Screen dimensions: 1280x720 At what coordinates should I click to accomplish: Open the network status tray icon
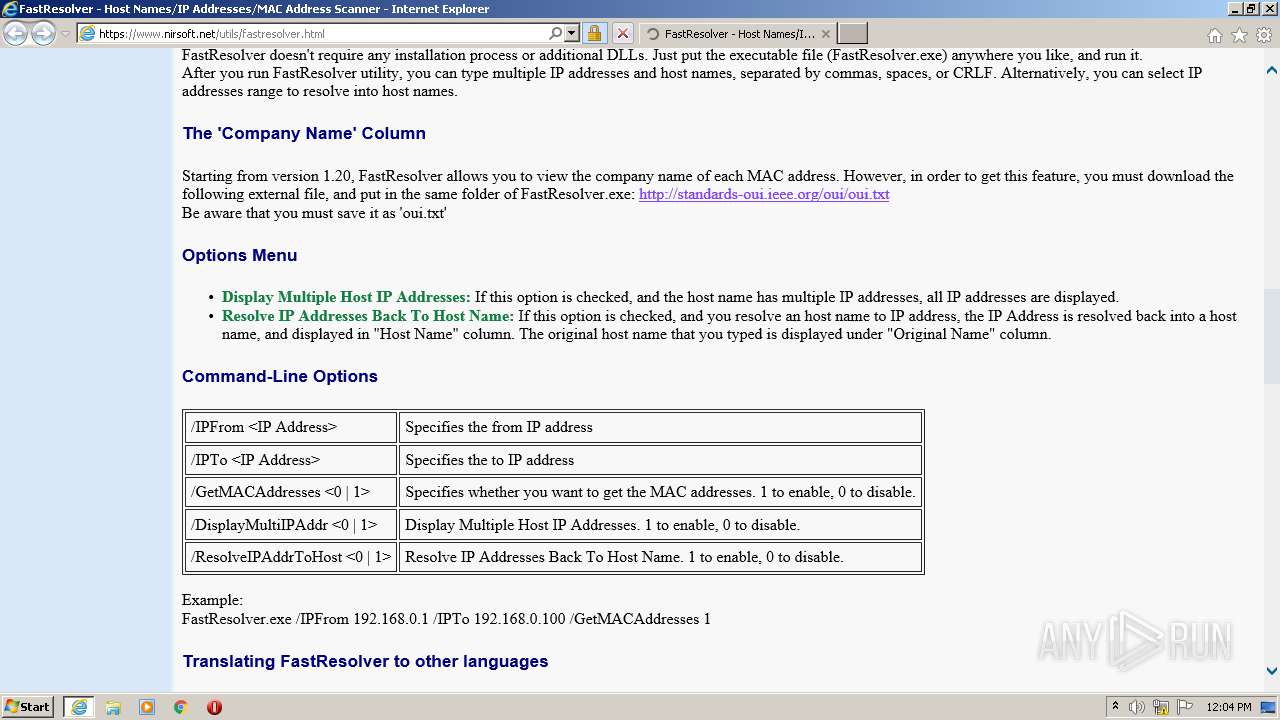(x=1161, y=707)
